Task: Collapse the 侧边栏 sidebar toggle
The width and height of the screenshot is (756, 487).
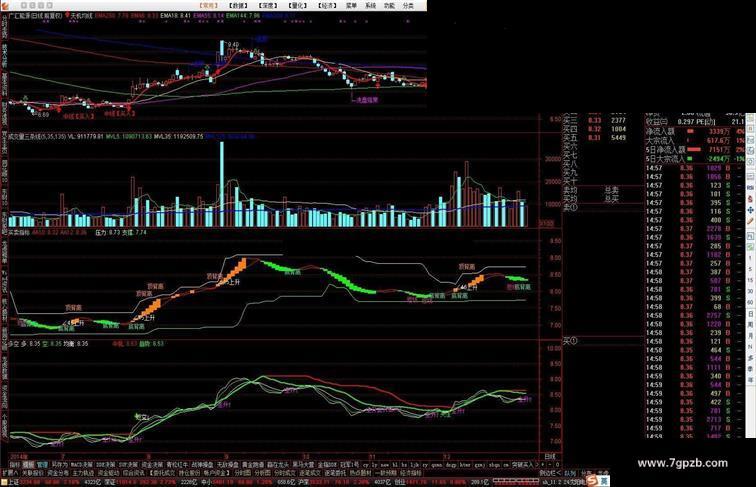Action: [x=550, y=473]
